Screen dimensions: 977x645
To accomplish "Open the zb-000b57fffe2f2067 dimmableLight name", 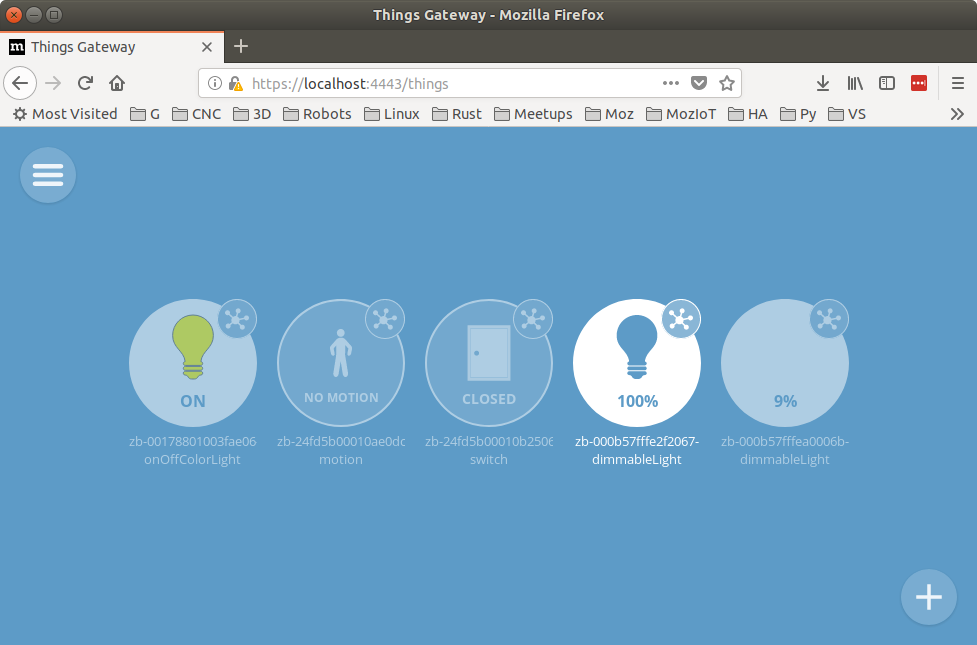I will pos(637,450).
